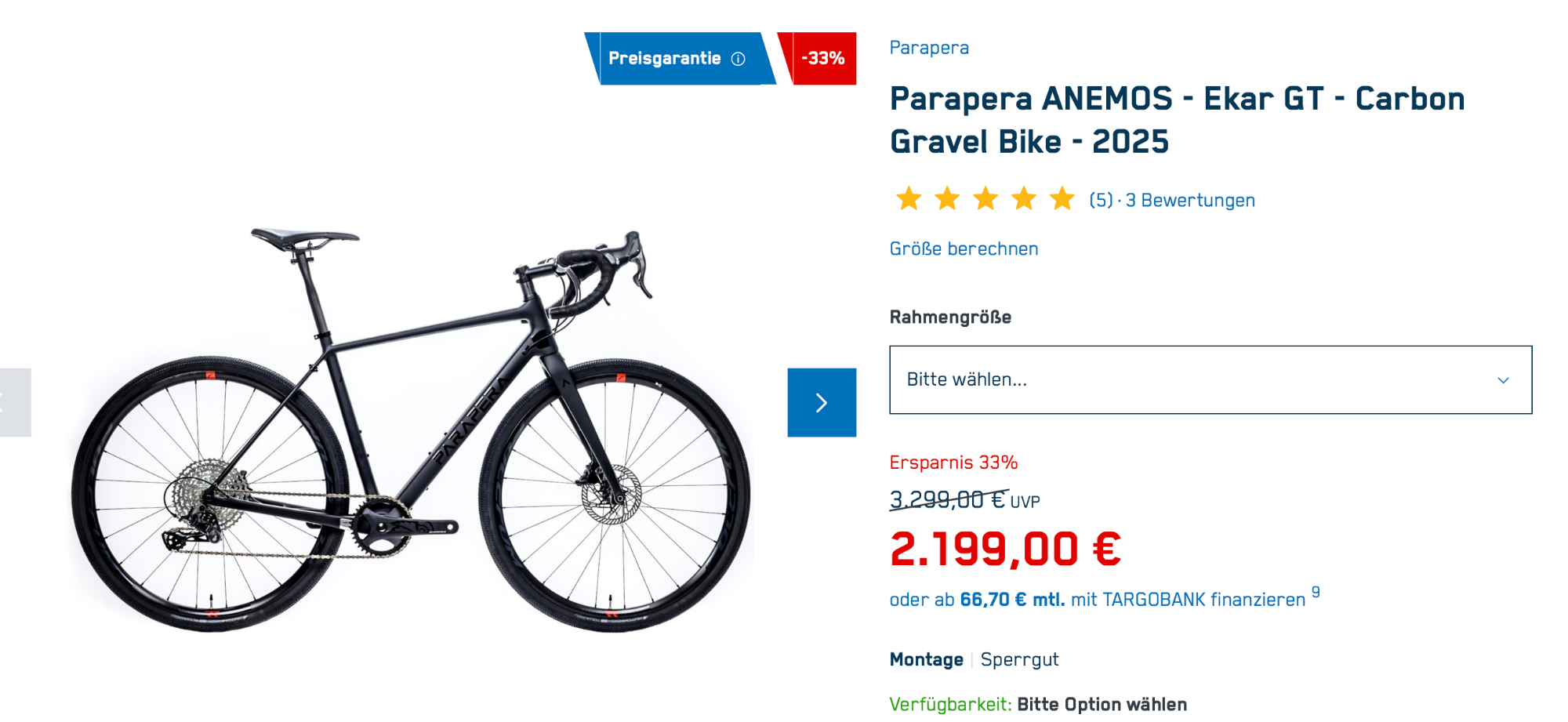Open the TARGOBANK financing offer link
The height and width of the screenshot is (722, 1568).
tap(1097, 600)
